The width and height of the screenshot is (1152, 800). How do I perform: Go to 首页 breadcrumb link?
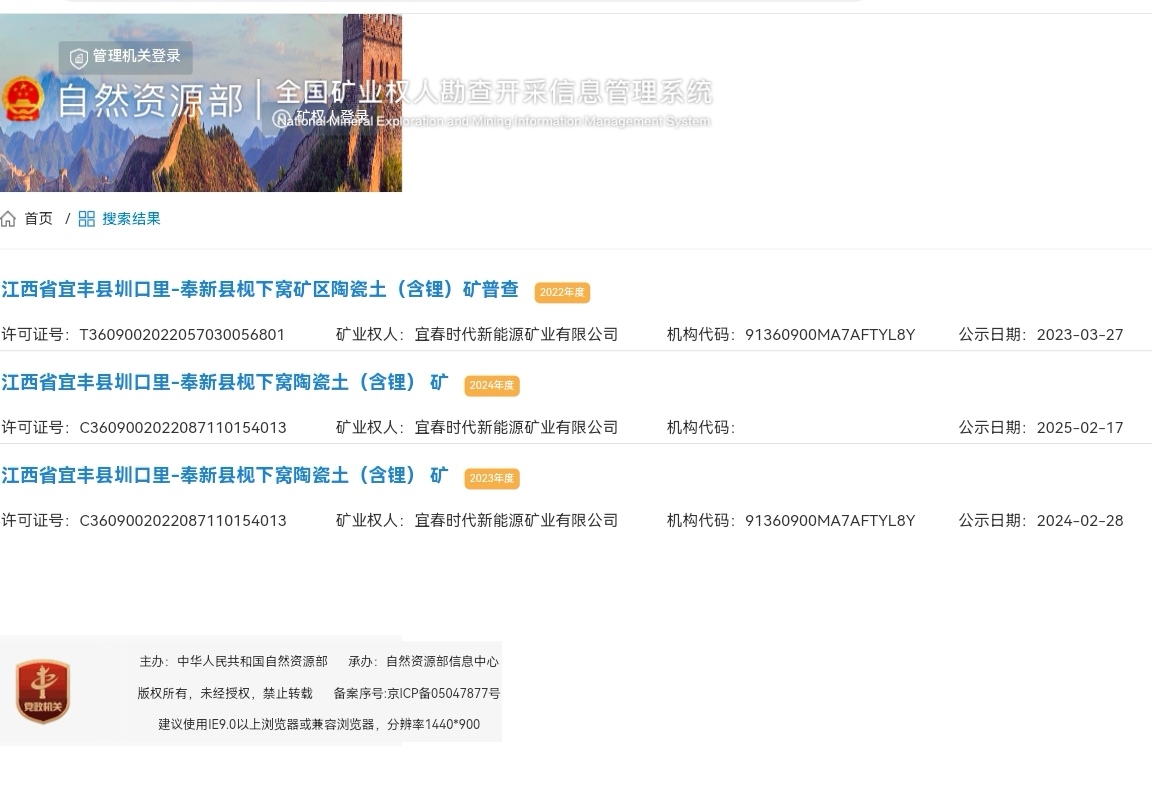coord(38,219)
